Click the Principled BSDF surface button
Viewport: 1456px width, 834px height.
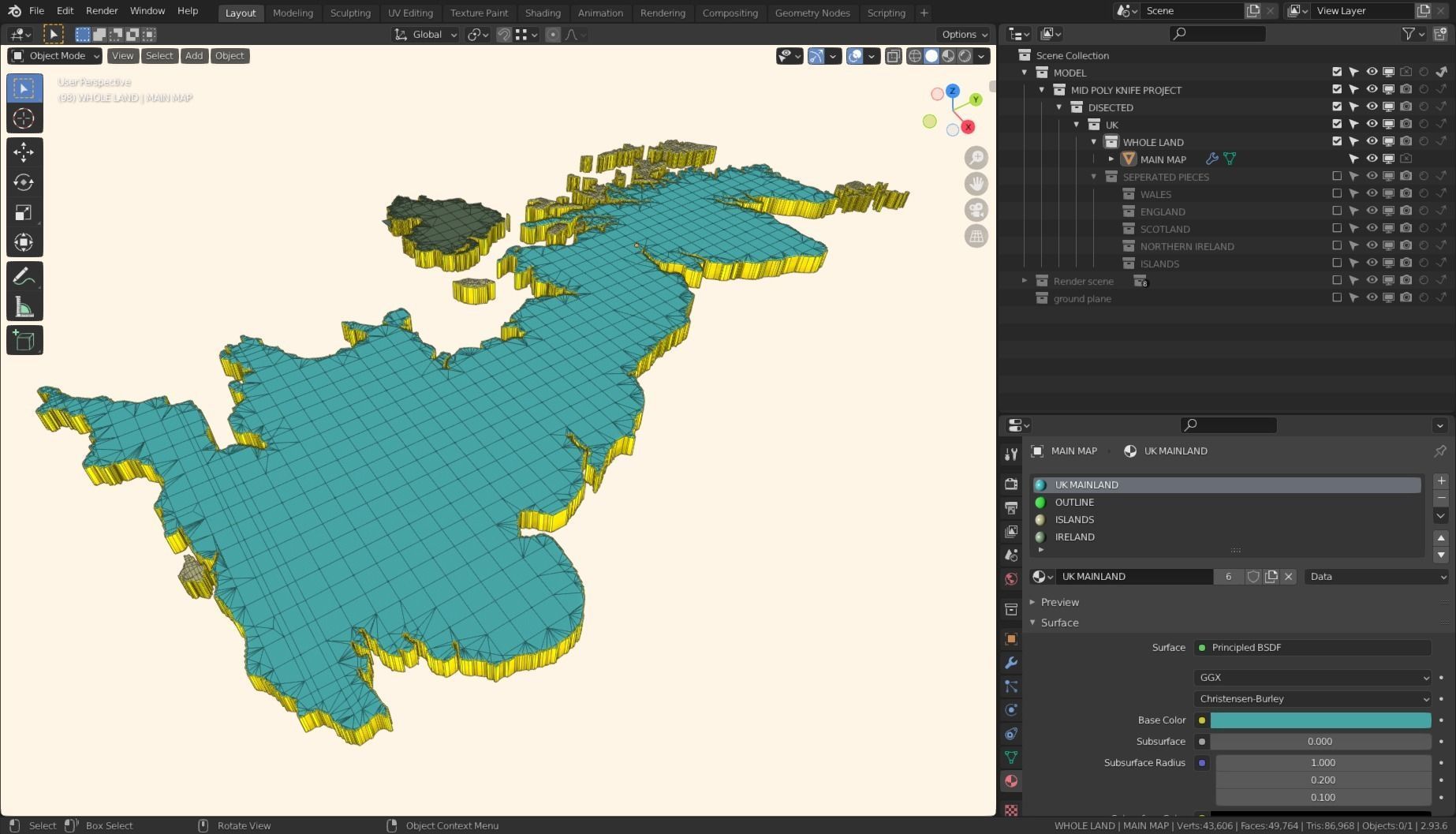pos(1312,648)
